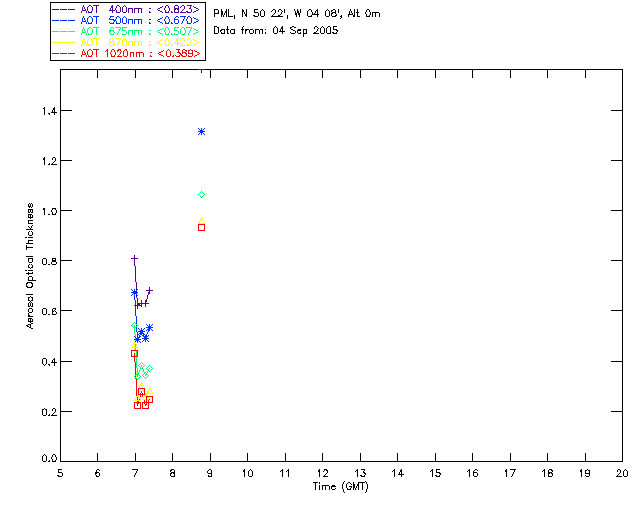The width and height of the screenshot is (640, 512).
Task: Click x-axis tick label '12'
Action: point(322,474)
